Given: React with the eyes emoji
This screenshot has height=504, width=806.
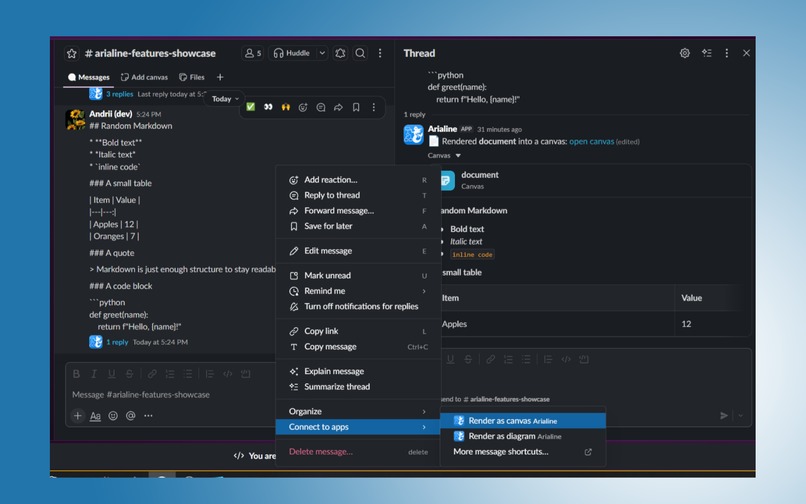Looking at the screenshot, I should click(268, 107).
